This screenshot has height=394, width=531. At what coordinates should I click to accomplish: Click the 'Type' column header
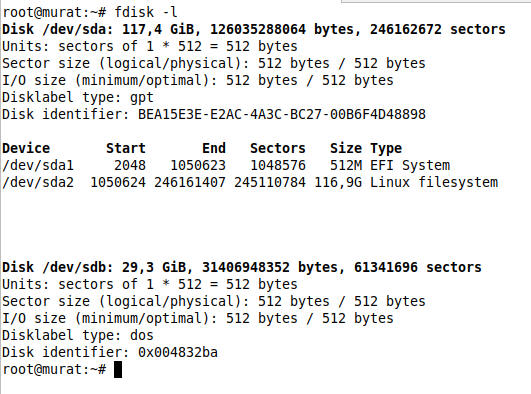(386, 148)
